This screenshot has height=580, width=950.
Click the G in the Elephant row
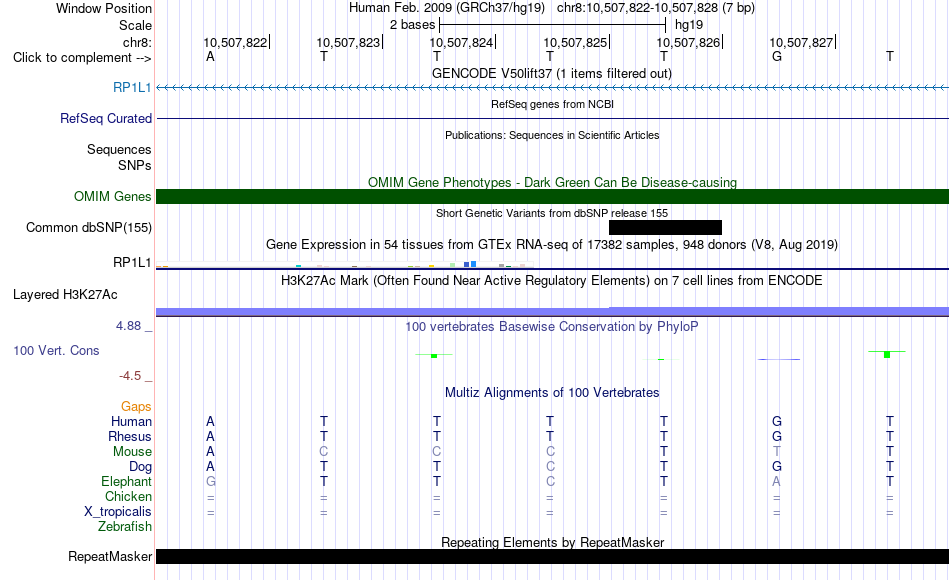coord(210,482)
